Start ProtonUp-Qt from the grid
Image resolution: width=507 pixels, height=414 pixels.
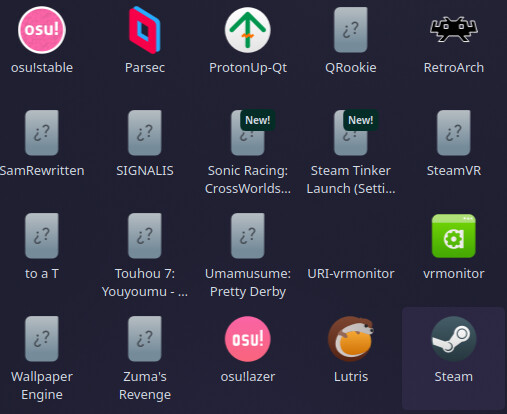pyautogui.click(x=248, y=30)
